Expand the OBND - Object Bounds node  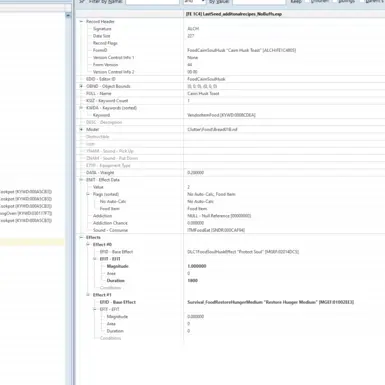(x=81, y=86)
